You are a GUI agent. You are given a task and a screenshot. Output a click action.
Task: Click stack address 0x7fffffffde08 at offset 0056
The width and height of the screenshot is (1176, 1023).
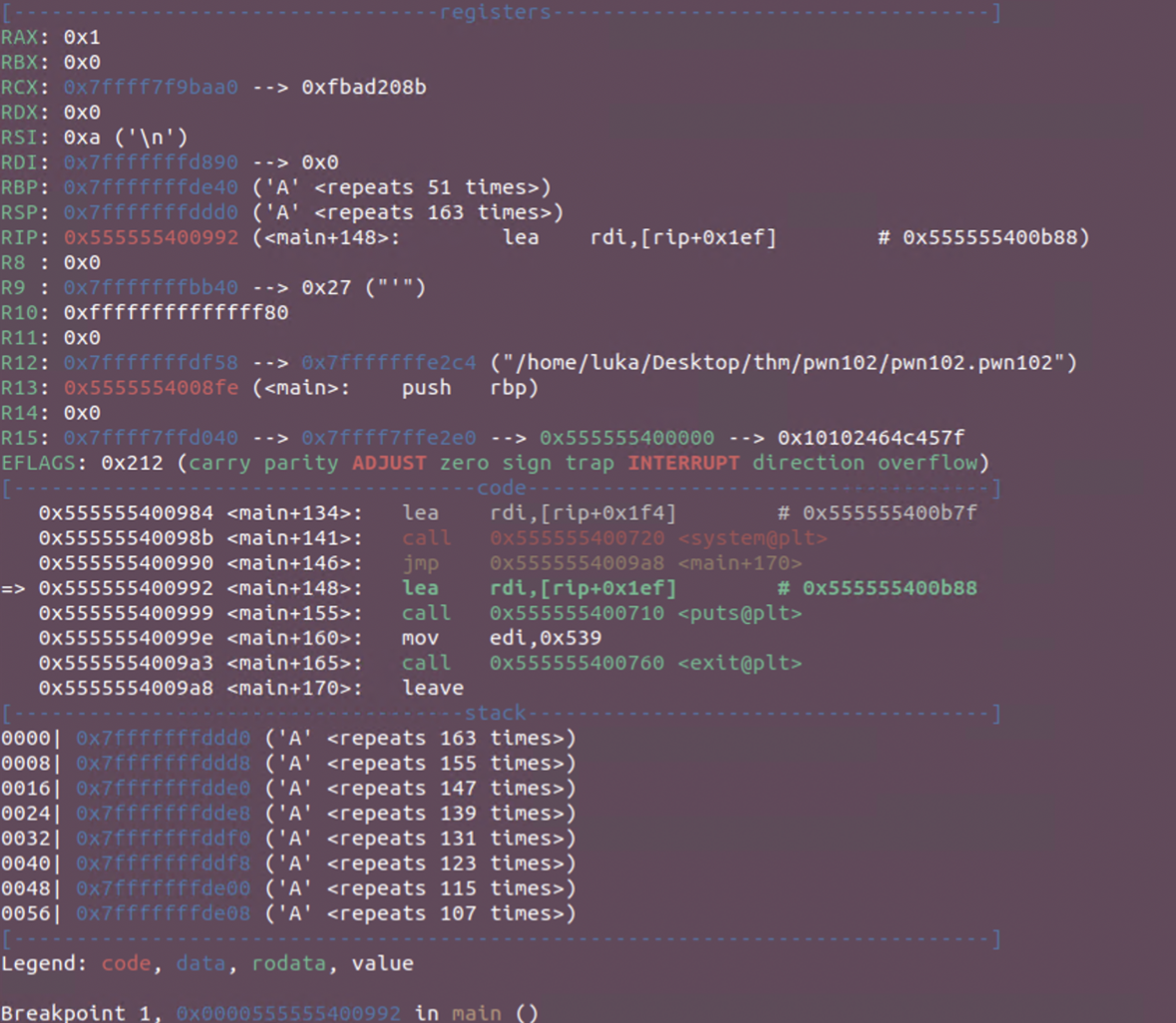click(x=163, y=913)
